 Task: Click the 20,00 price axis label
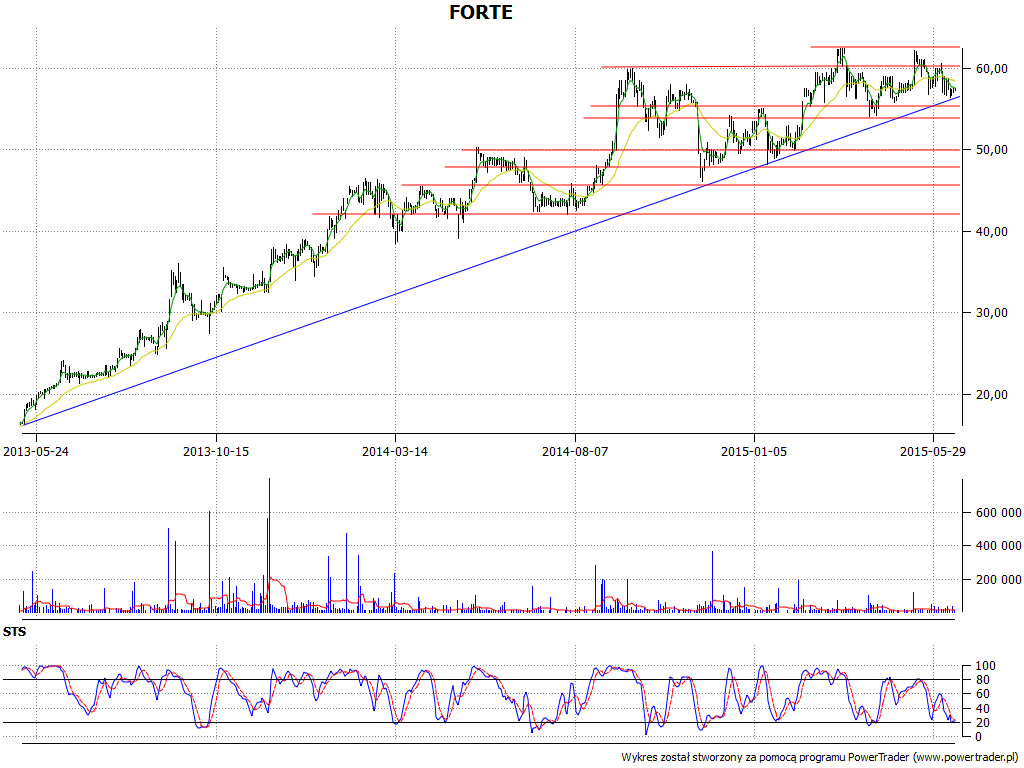(x=993, y=394)
